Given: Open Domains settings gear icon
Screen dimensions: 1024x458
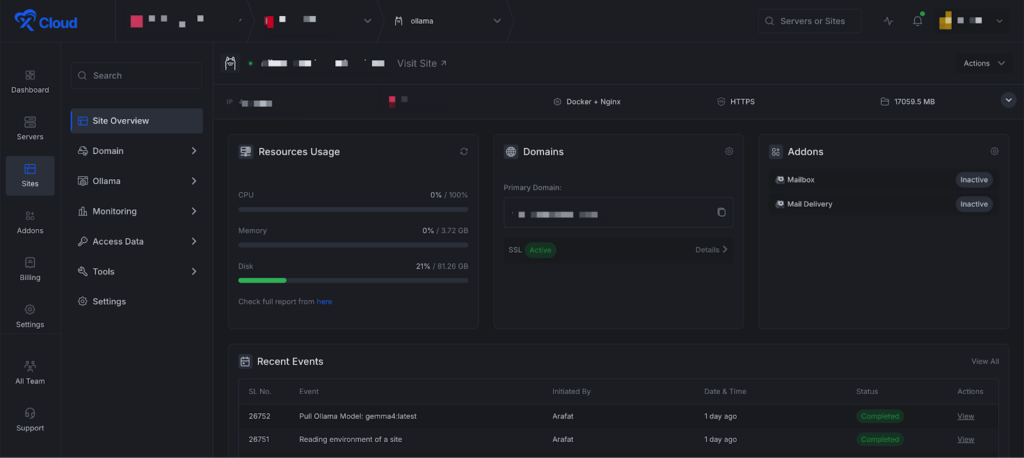Looking at the screenshot, I should pyautogui.click(x=729, y=152).
